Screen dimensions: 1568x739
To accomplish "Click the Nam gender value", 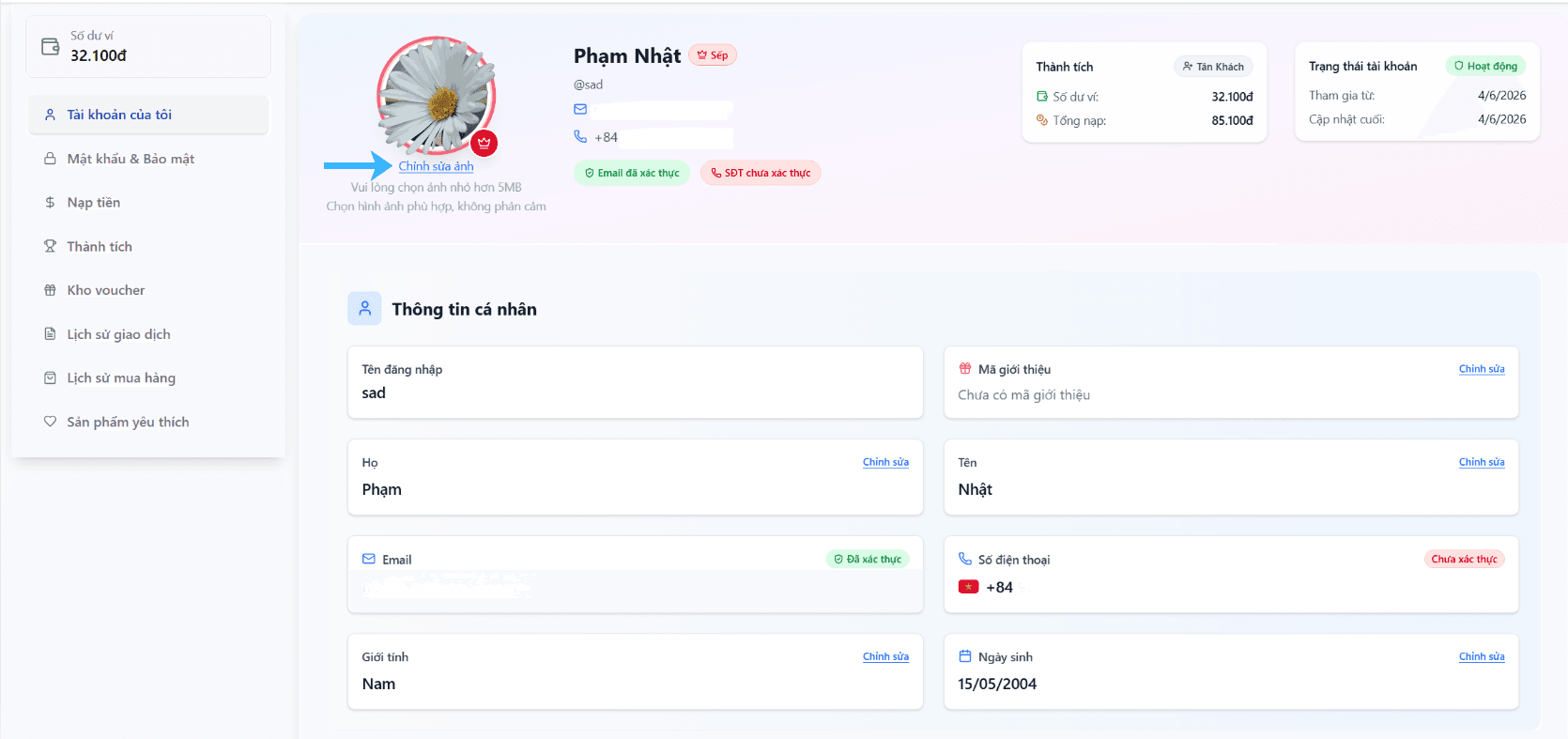I will (378, 684).
